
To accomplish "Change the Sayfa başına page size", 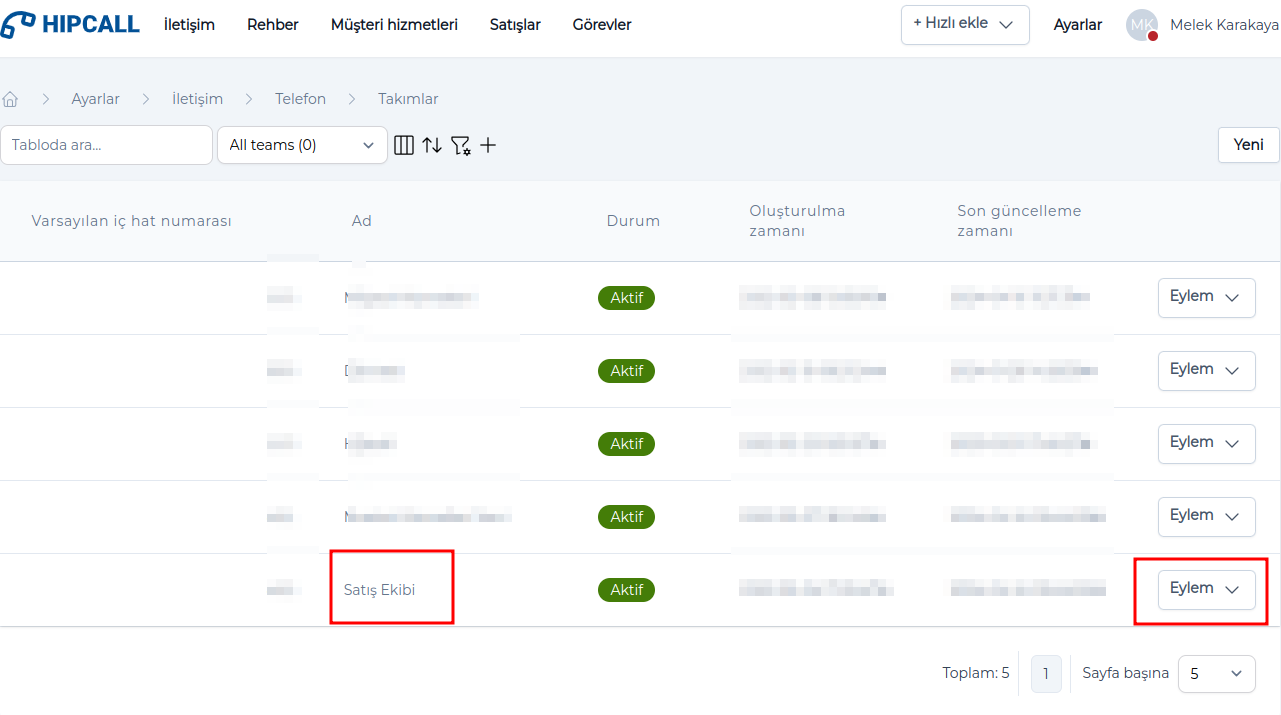I will pos(1216,673).
